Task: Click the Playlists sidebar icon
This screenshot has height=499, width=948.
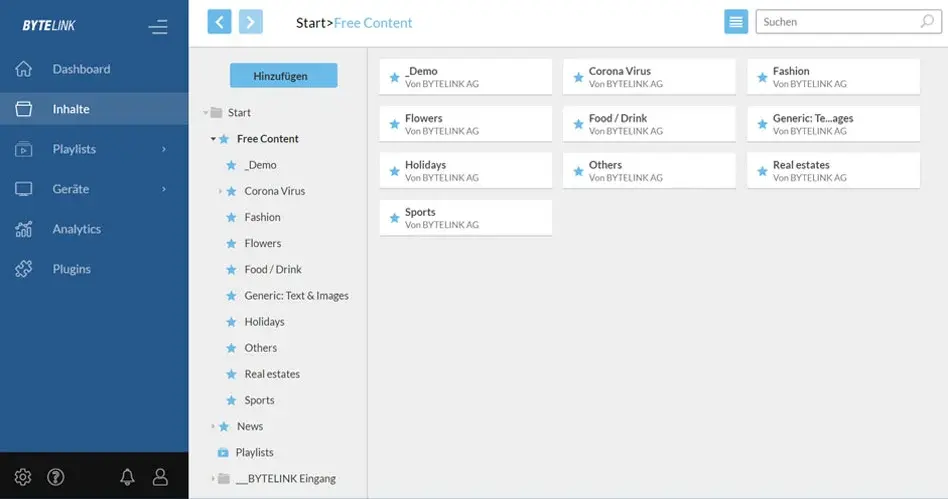Action: [24, 149]
